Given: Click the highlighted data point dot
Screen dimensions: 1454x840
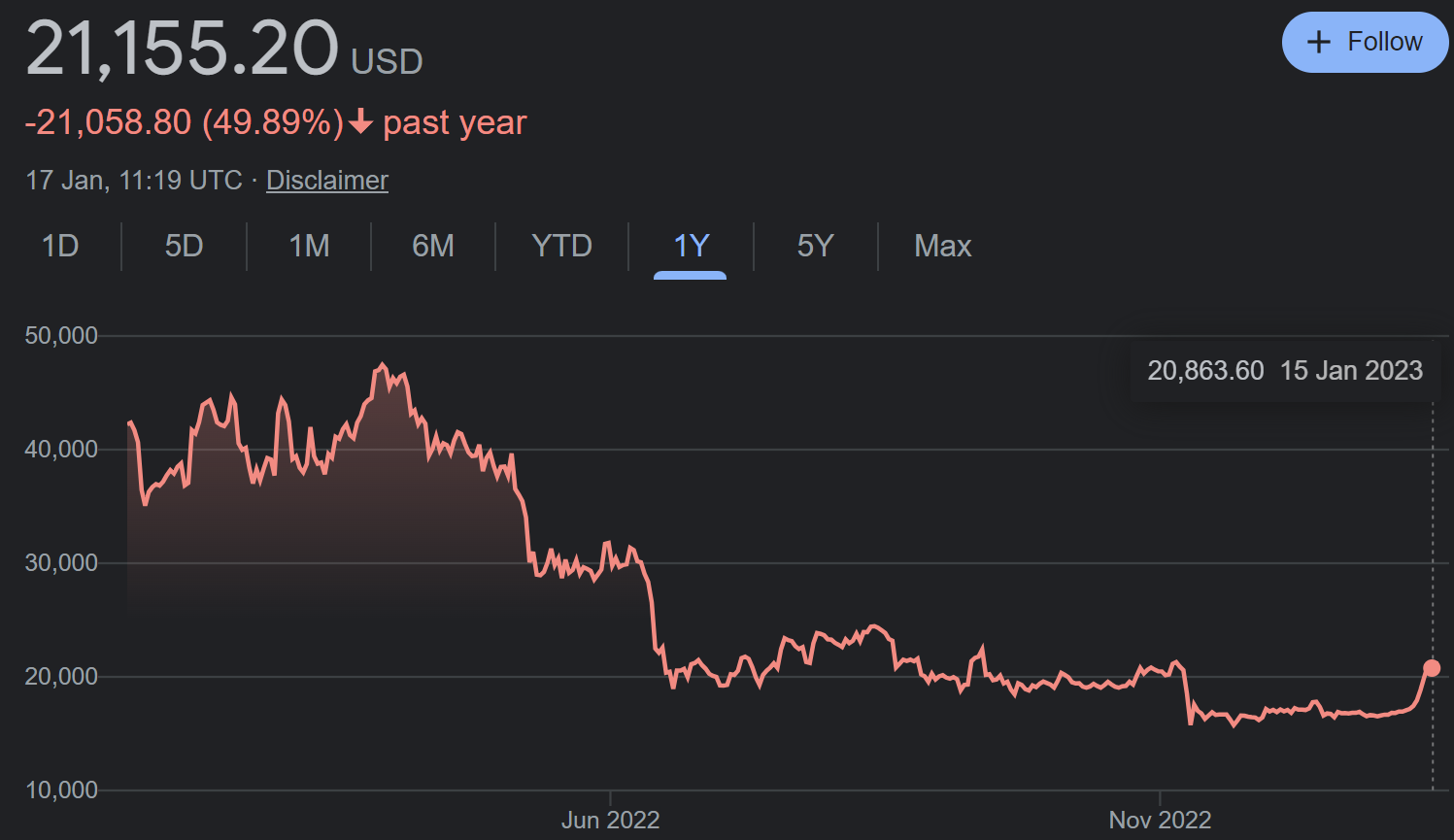Looking at the screenshot, I should pos(1432,668).
